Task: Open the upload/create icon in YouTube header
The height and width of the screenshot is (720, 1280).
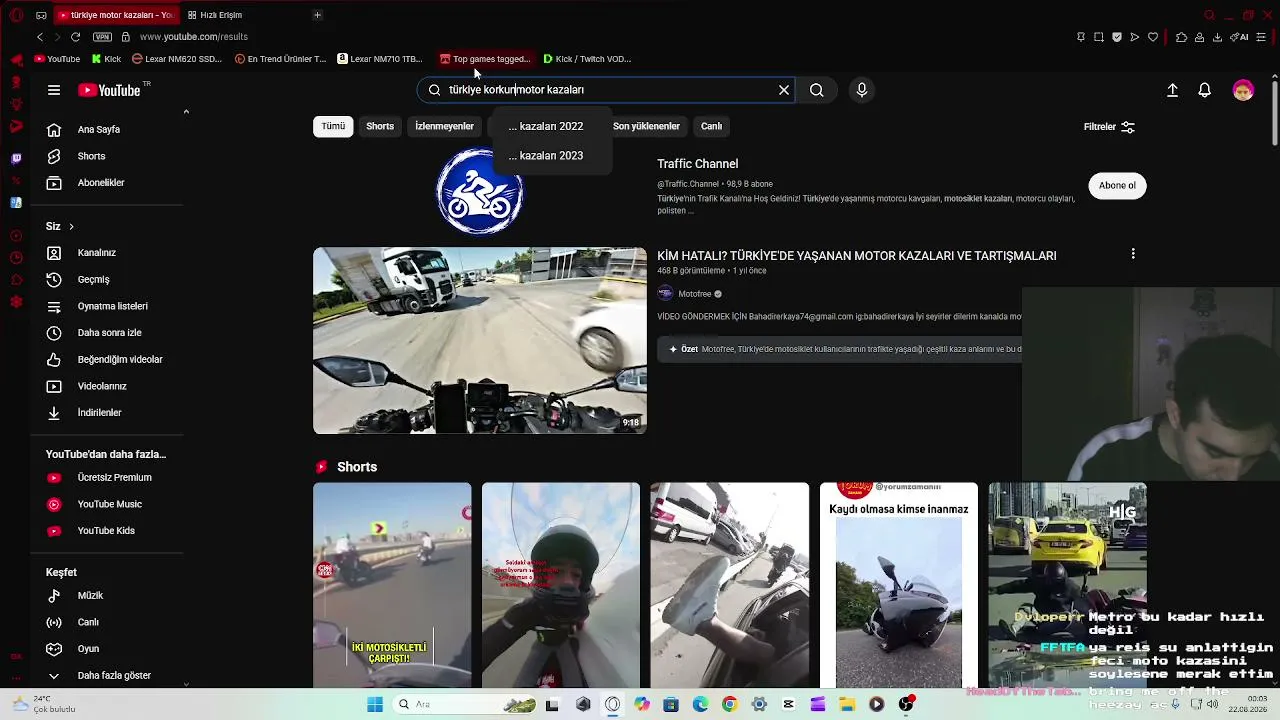Action: [1172, 90]
